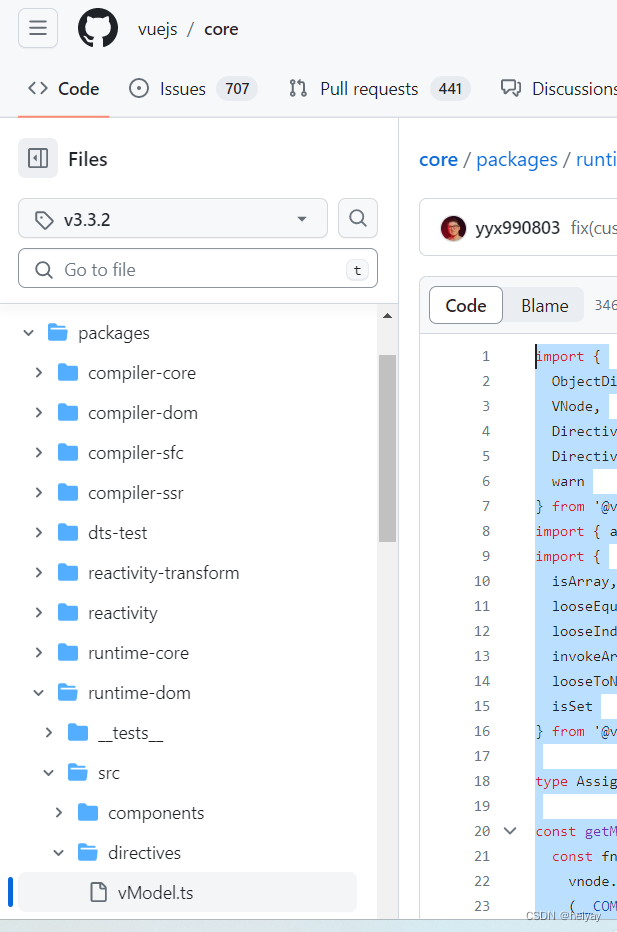Screen dimensions: 617x932
Task: Click the compiler-dom folder icon
Action: coord(68,413)
